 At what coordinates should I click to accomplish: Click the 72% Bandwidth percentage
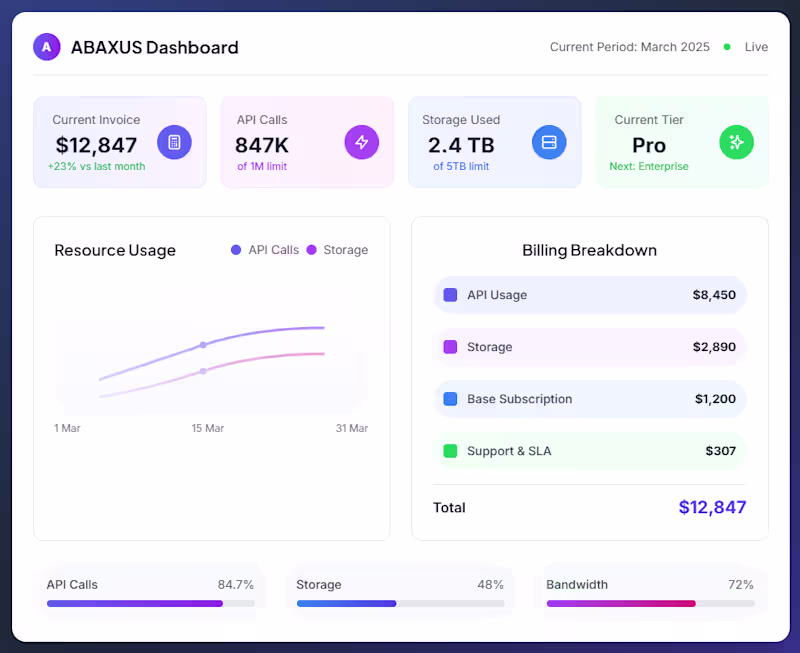click(741, 585)
